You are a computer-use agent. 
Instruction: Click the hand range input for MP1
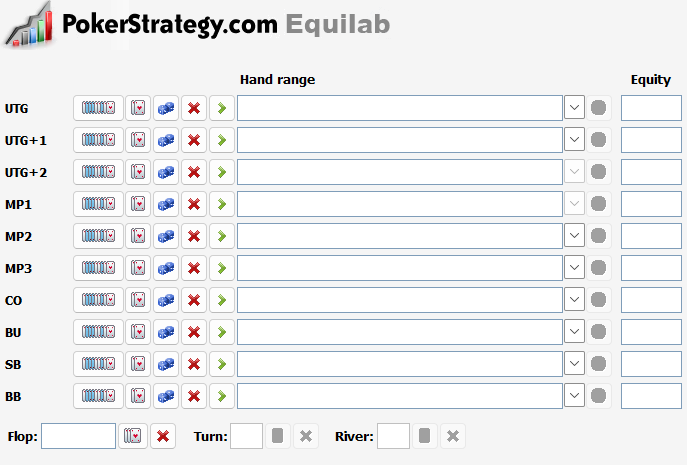(400, 204)
